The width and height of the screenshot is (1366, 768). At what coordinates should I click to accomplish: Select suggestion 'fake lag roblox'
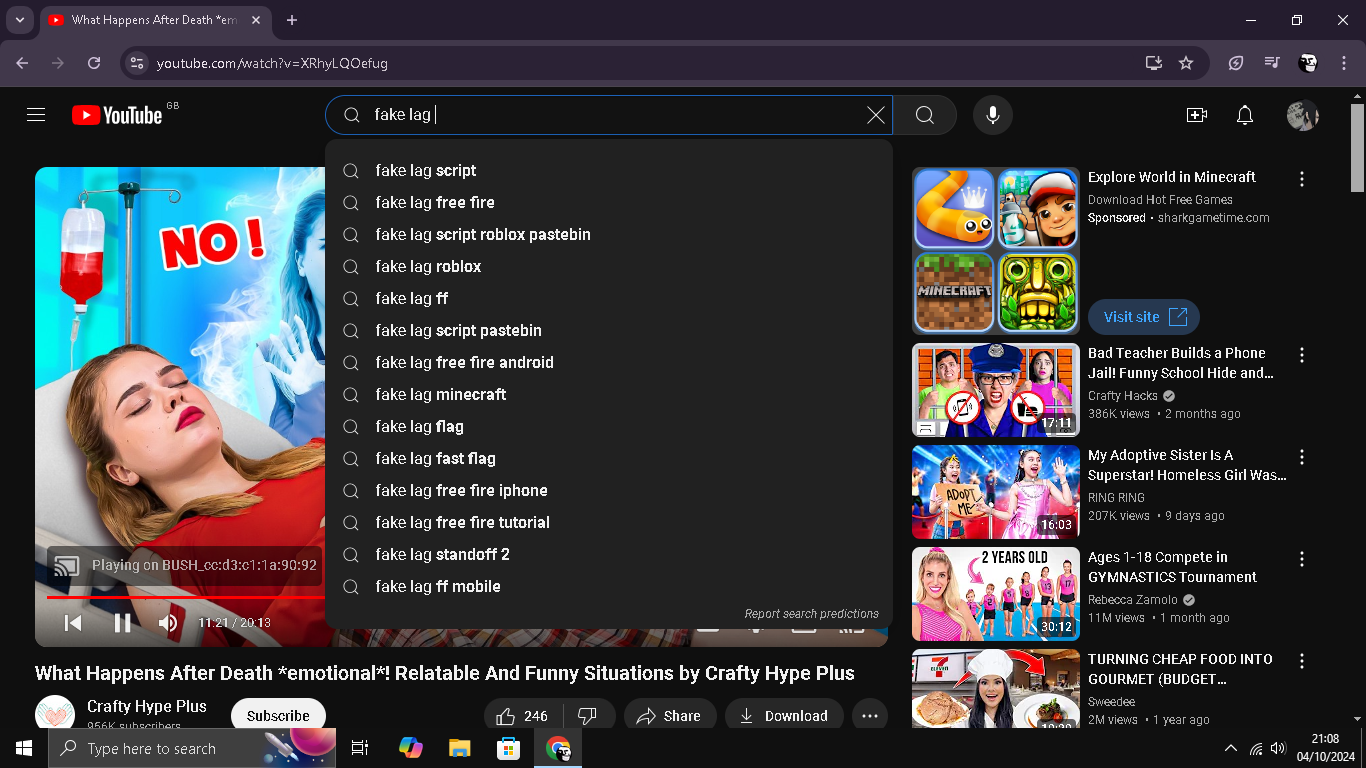(x=609, y=267)
